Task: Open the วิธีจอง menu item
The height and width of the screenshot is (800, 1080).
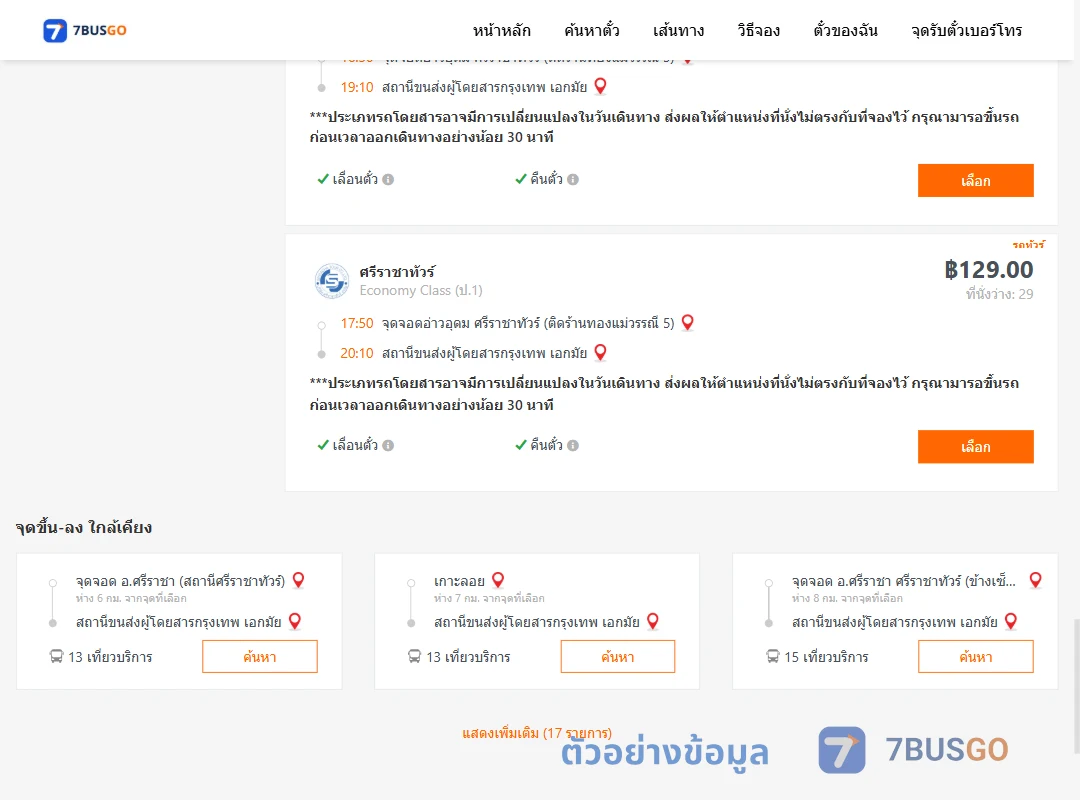Action: [x=758, y=30]
